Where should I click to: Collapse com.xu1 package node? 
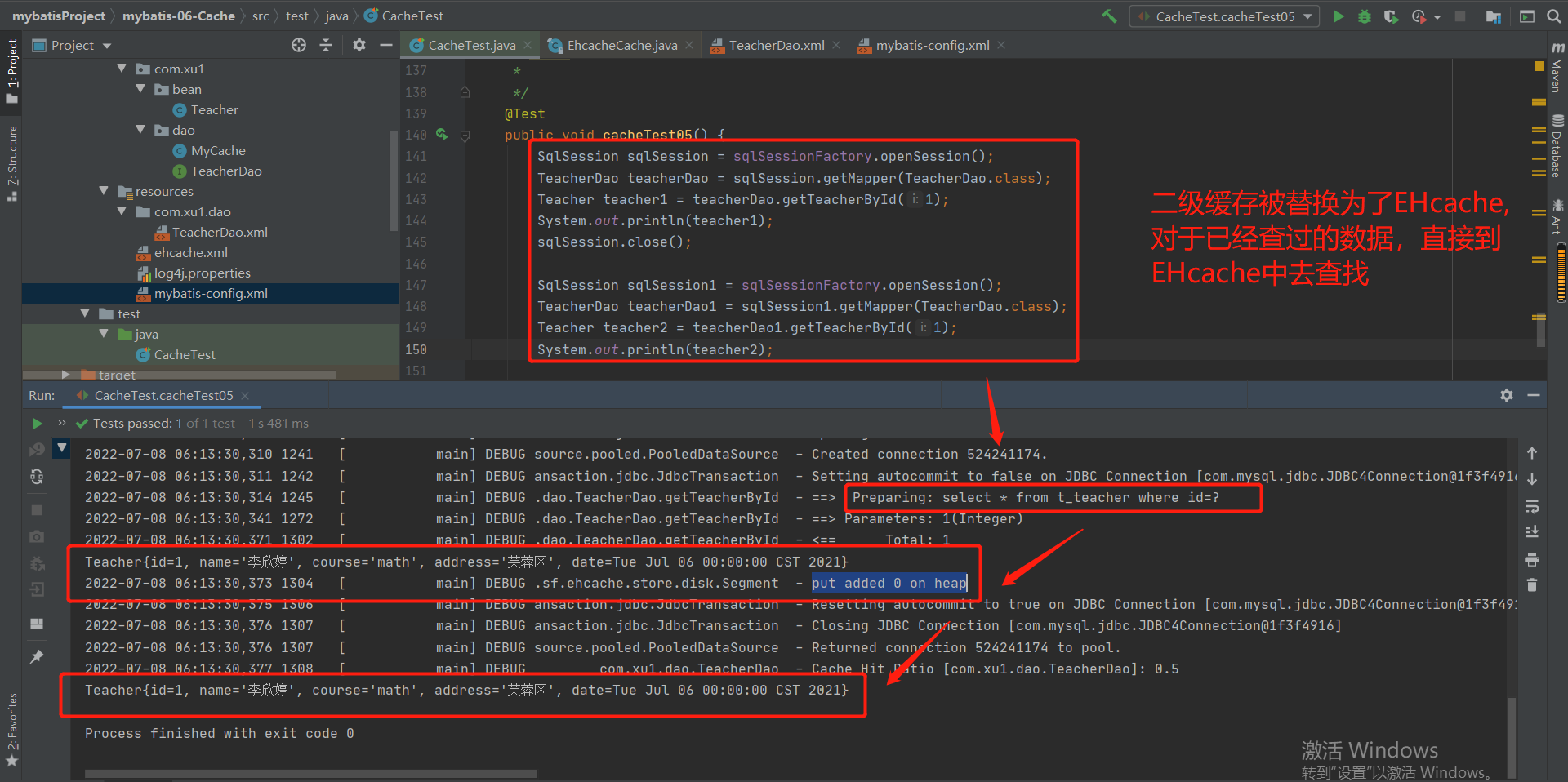tap(122, 69)
